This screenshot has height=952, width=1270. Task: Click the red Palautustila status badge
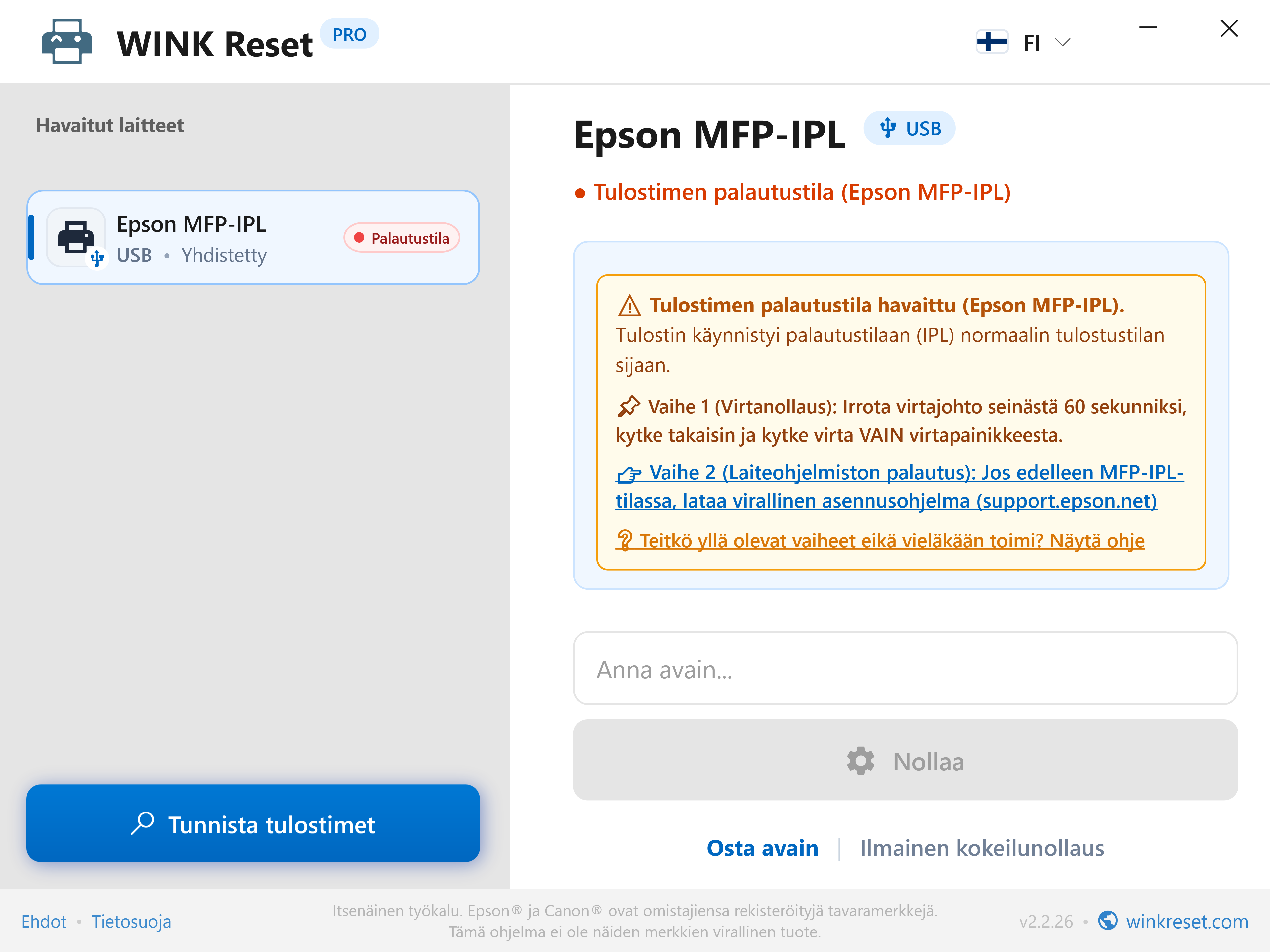401,238
